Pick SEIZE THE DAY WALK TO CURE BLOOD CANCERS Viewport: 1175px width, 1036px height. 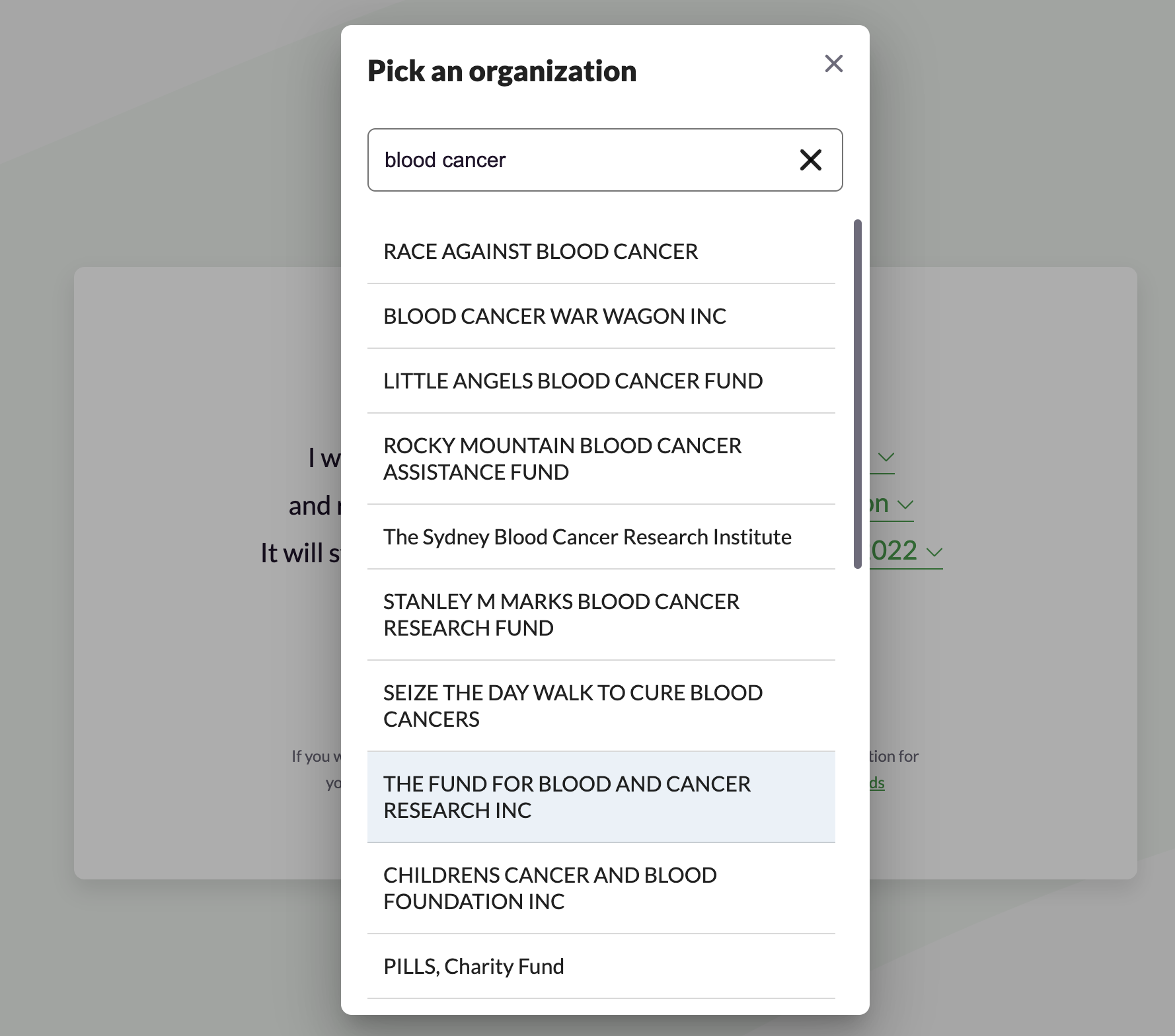(601, 706)
